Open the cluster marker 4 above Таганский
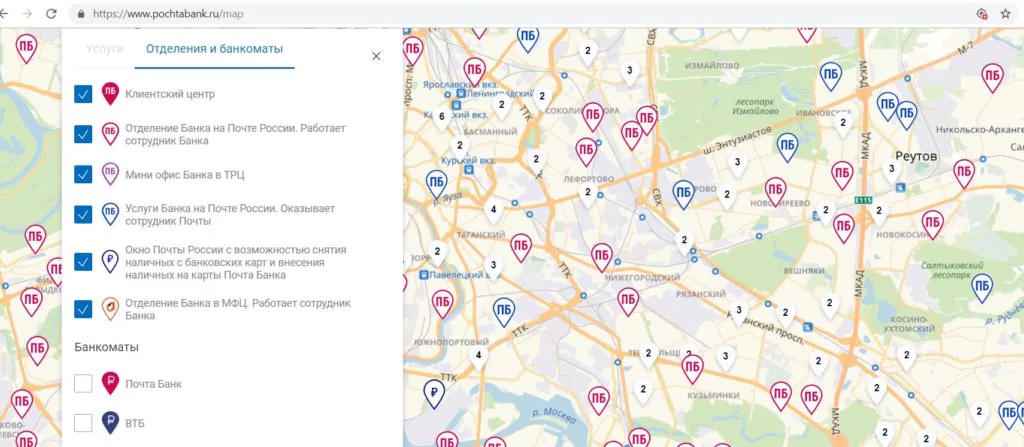This screenshot has width=1024, height=447. tap(493, 212)
